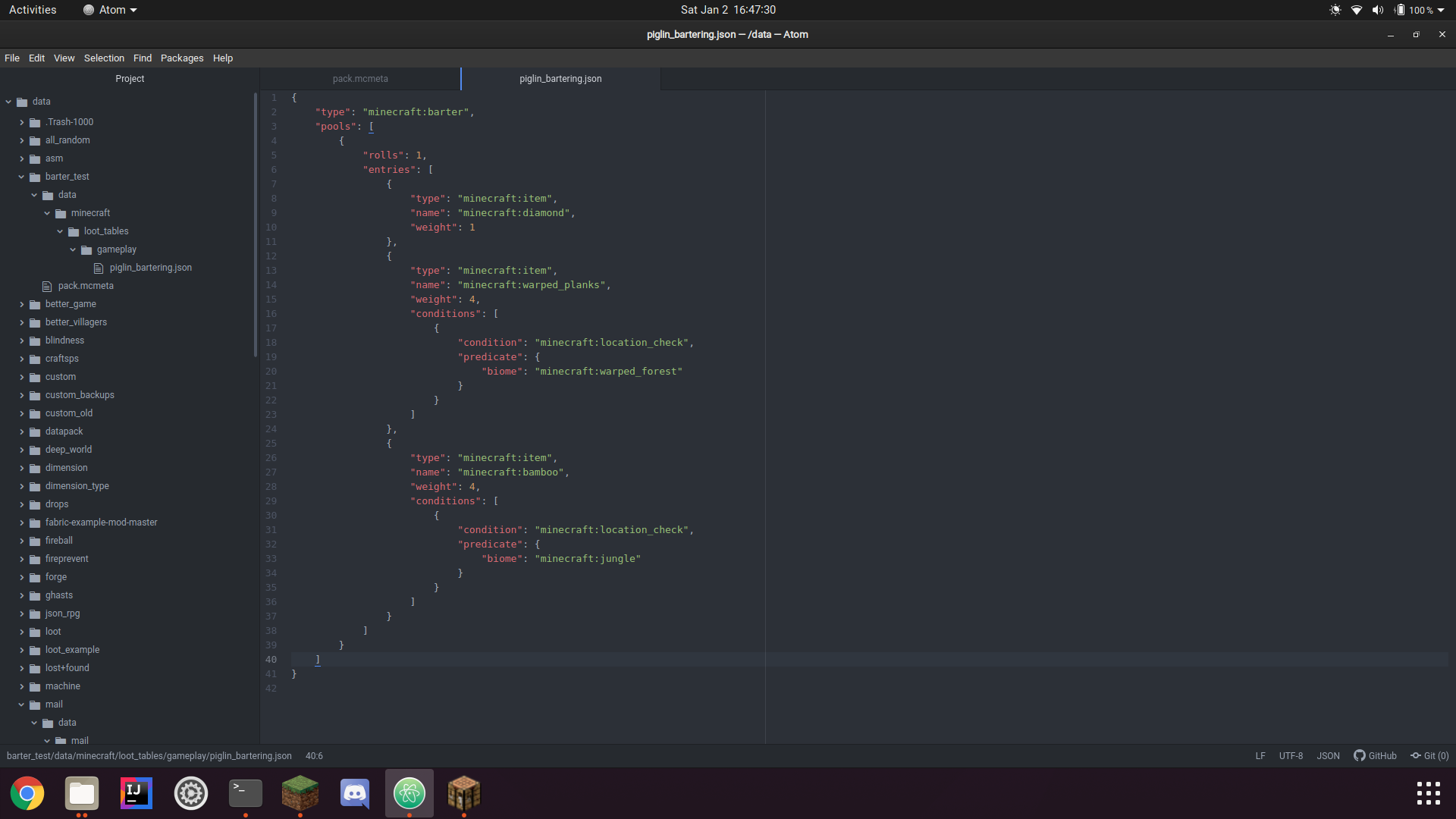Open GitHub panel from status bar
1456x819 pixels.
1375,756
